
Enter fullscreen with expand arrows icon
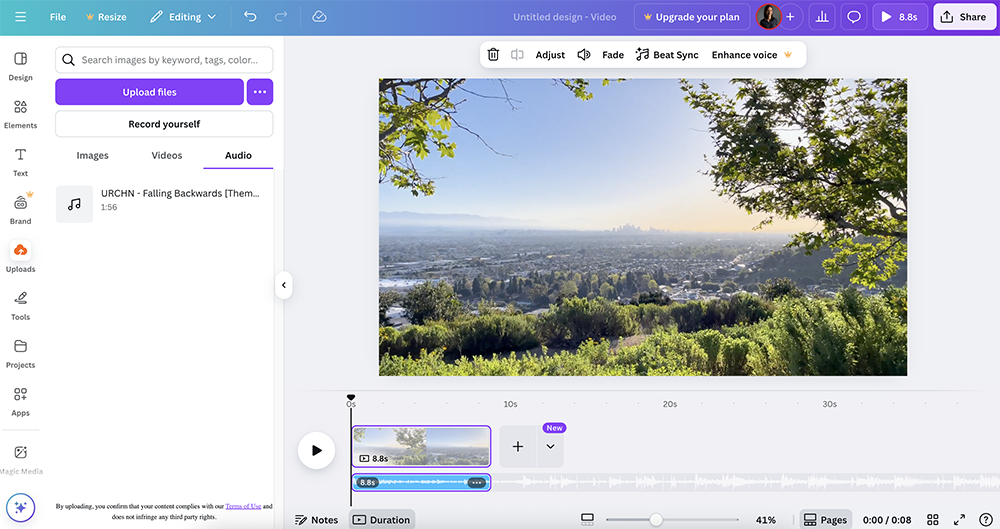(x=959, y=520)
